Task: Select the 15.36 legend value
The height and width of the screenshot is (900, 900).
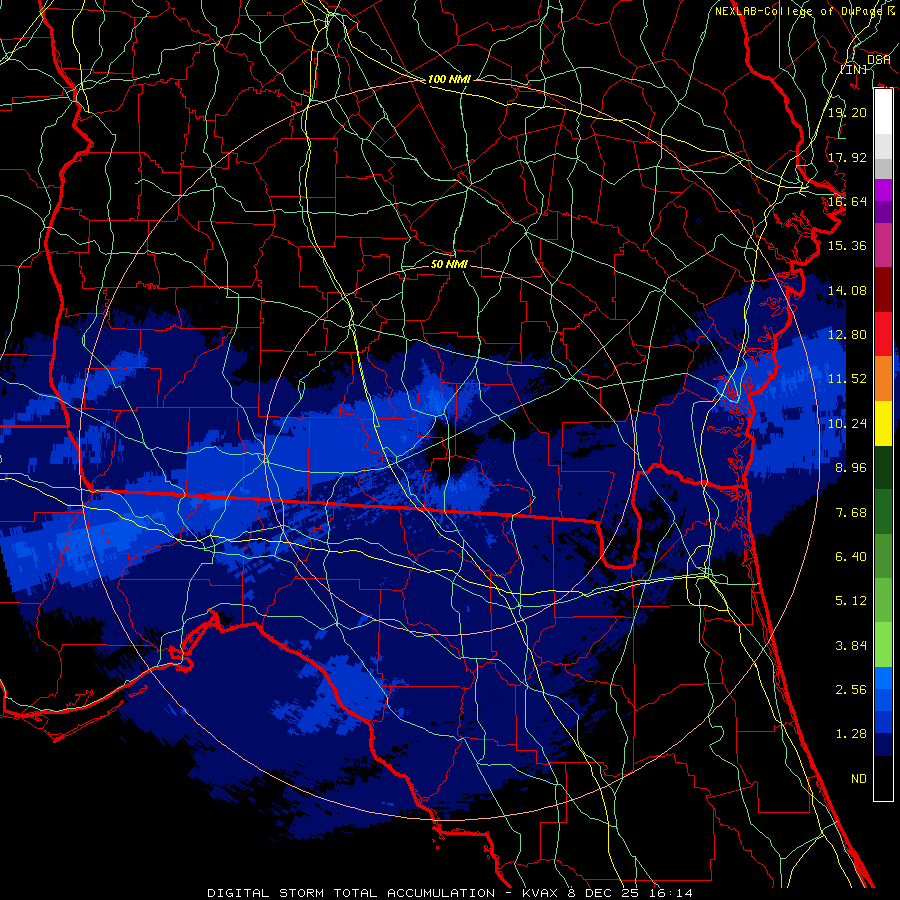Action: click(847, 246)
